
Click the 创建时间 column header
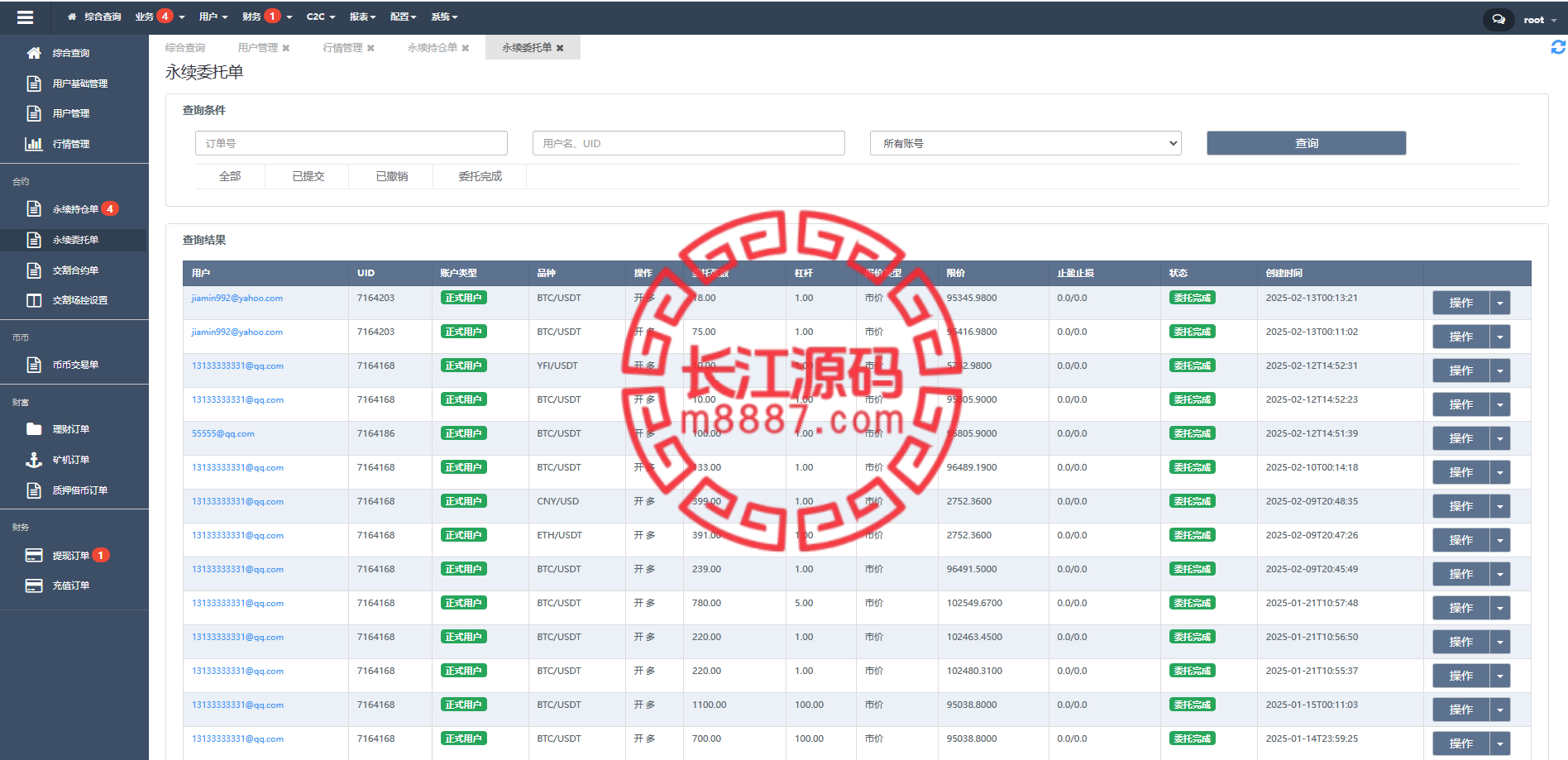(x=1284, y=273)
